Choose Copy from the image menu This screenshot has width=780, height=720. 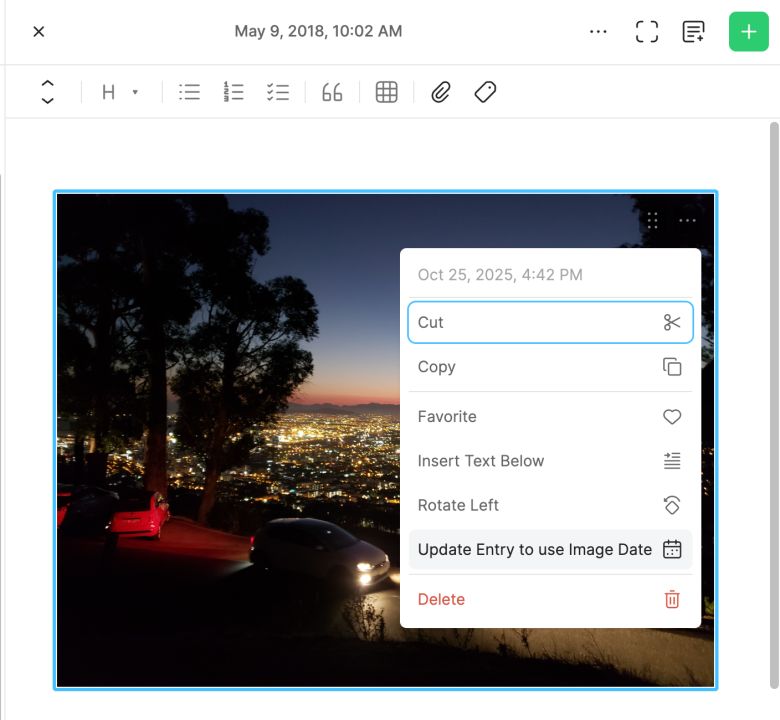click(x=550, y=367)
